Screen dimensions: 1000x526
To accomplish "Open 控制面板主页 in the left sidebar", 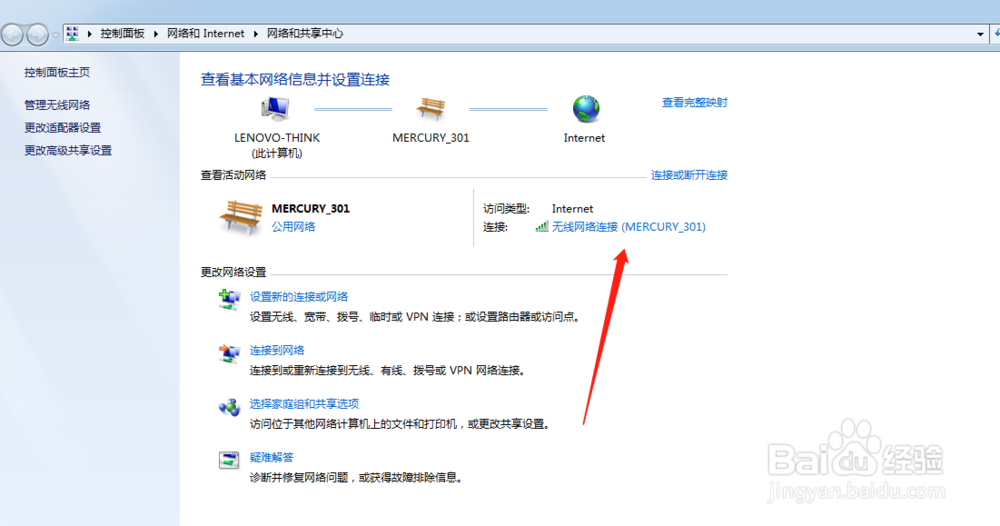I will tap(57, 72).
